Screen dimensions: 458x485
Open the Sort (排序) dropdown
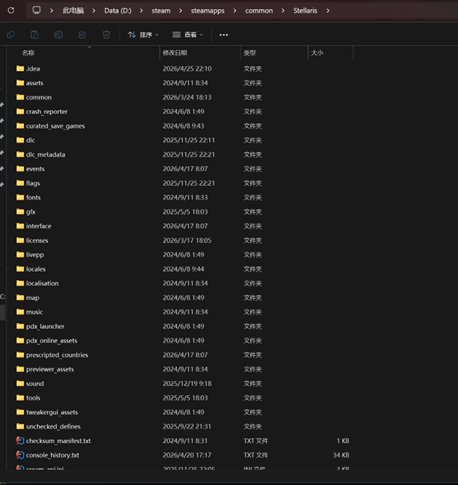tap(143, 35)
